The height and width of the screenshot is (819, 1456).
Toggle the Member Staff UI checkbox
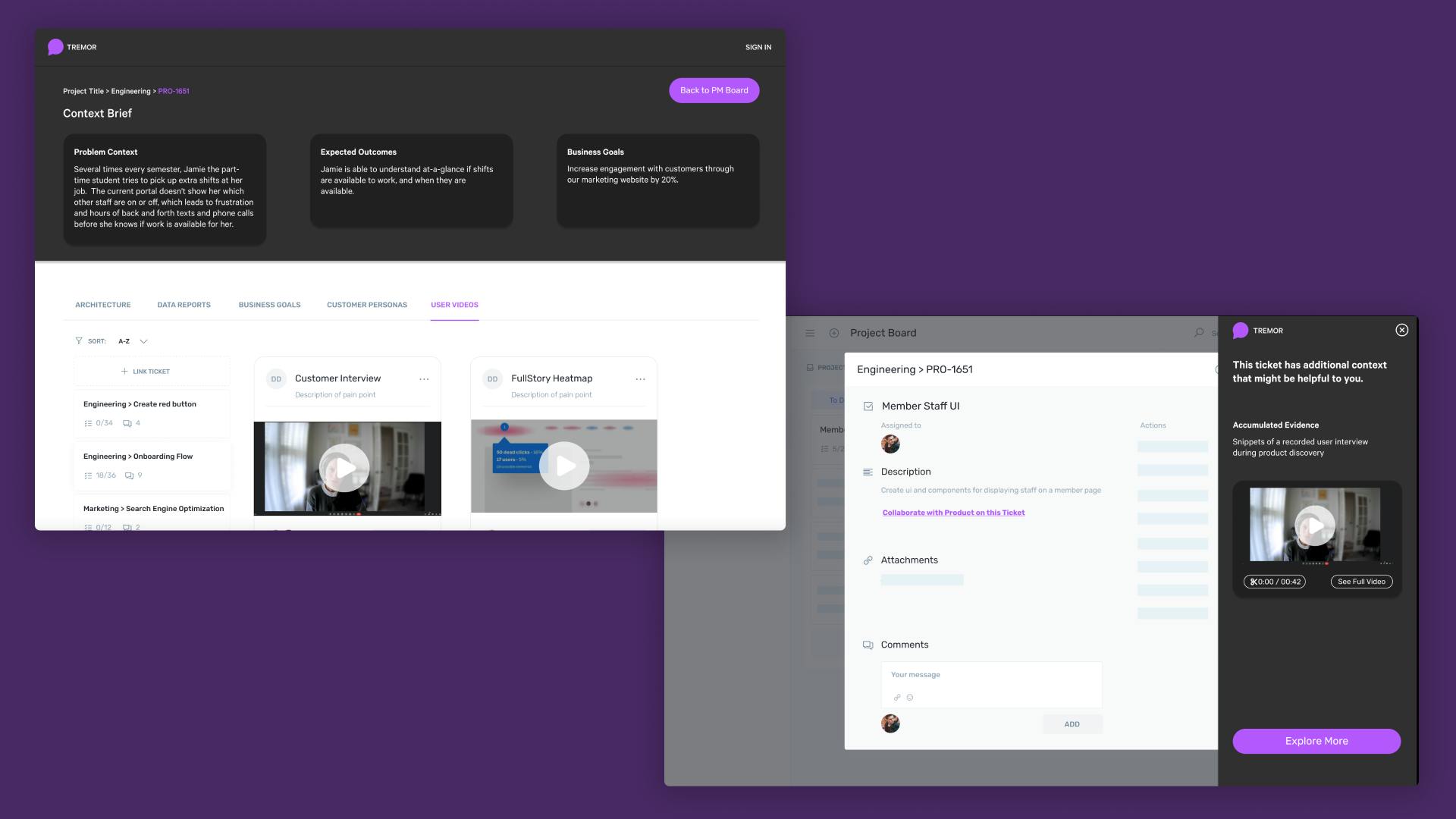(x=868, y=406)
